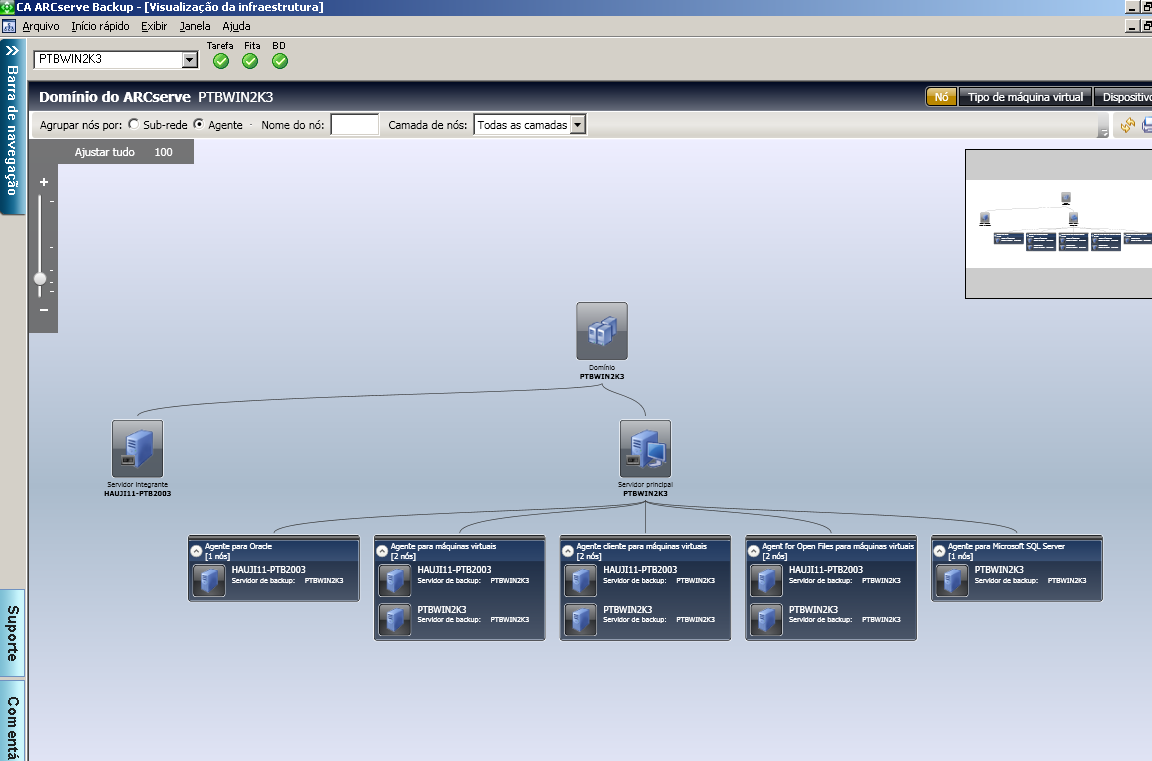This screenshot has width=1152, height=761.
Task: Click PTBWIN2K3 icon in Agent for Open Files
Action: [766, 619]
